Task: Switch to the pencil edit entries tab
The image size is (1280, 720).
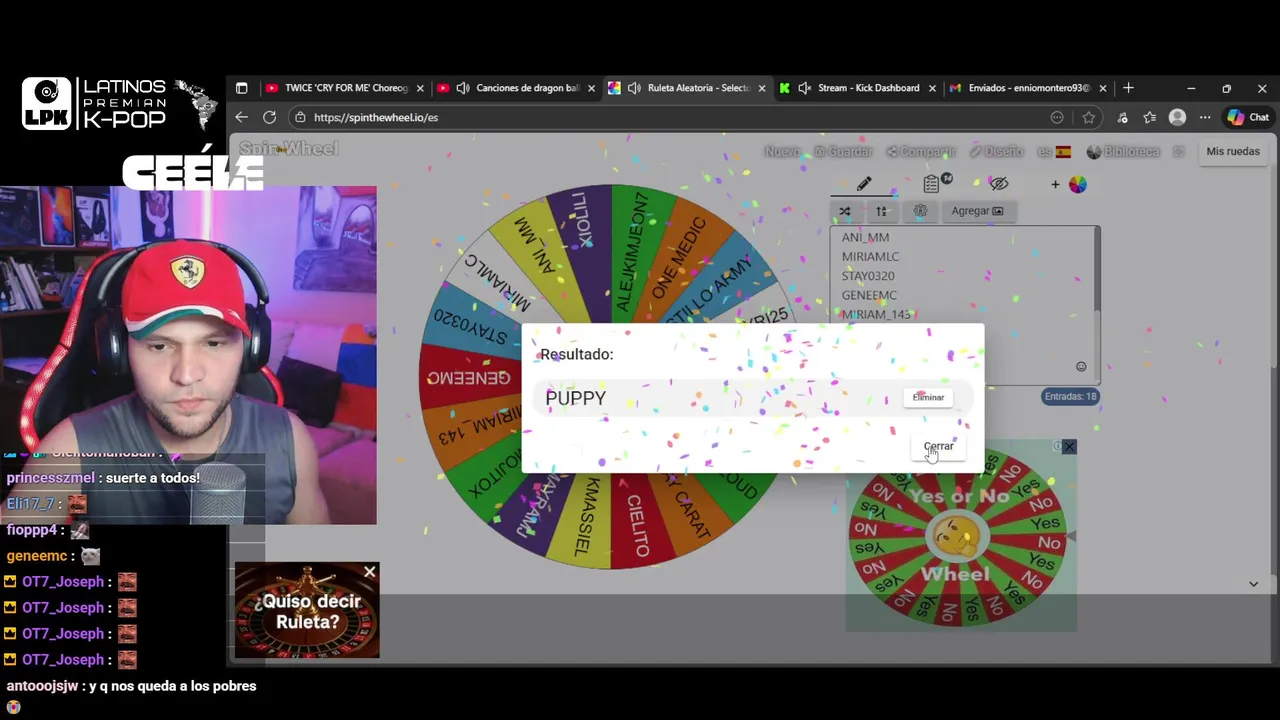Action: (x=864, y=184)
